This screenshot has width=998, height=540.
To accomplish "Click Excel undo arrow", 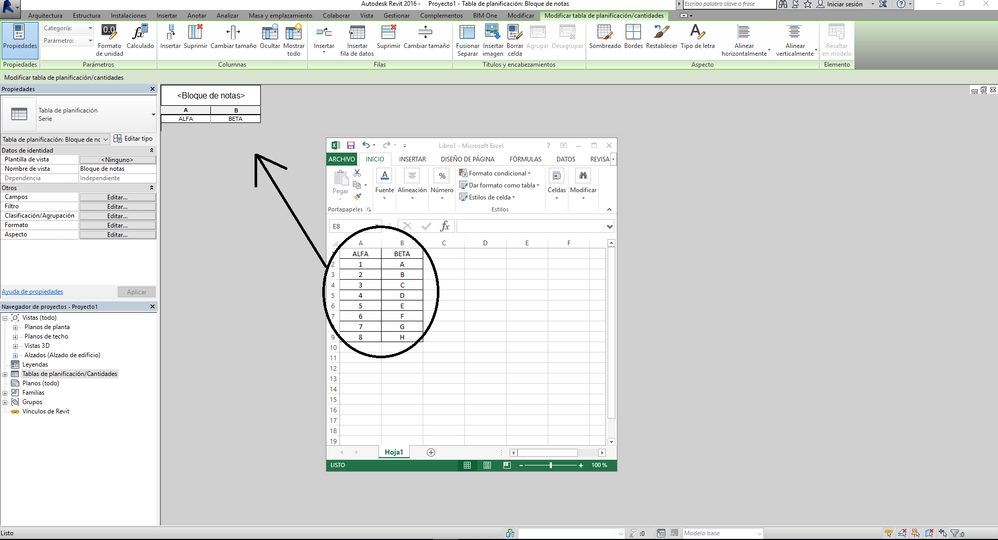I will (x=366, y=145).
